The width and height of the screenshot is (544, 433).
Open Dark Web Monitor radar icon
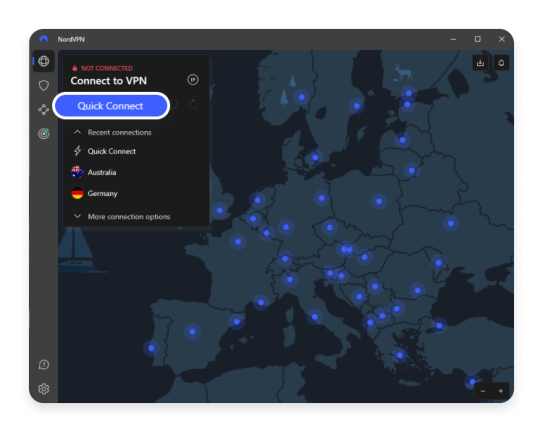pos(44,133)
